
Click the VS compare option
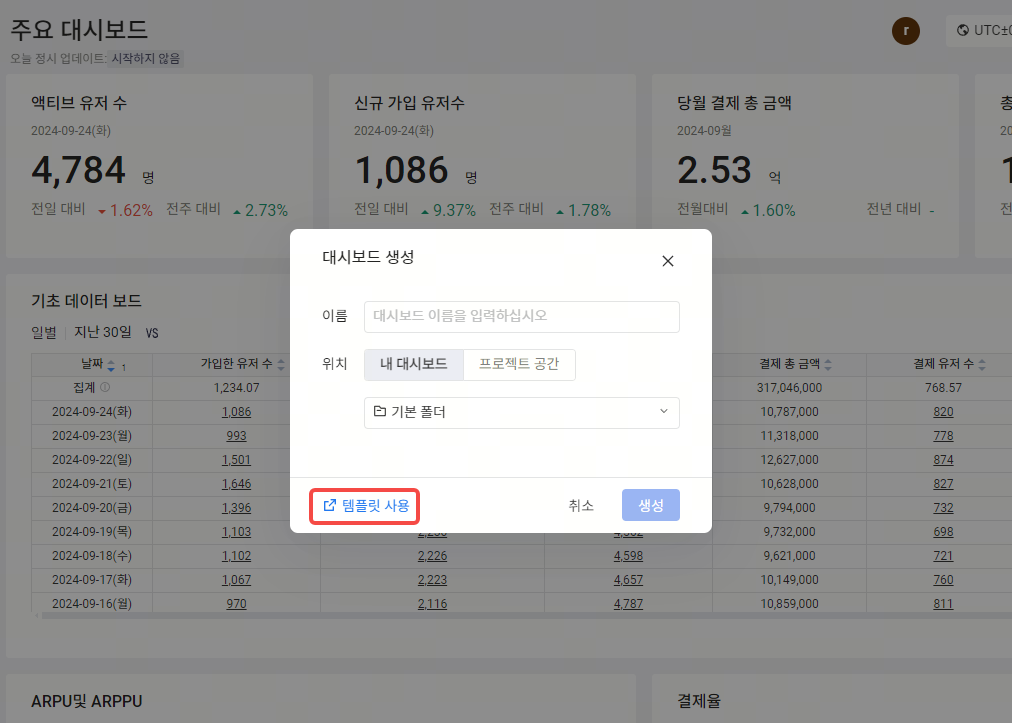pos(152,333)
